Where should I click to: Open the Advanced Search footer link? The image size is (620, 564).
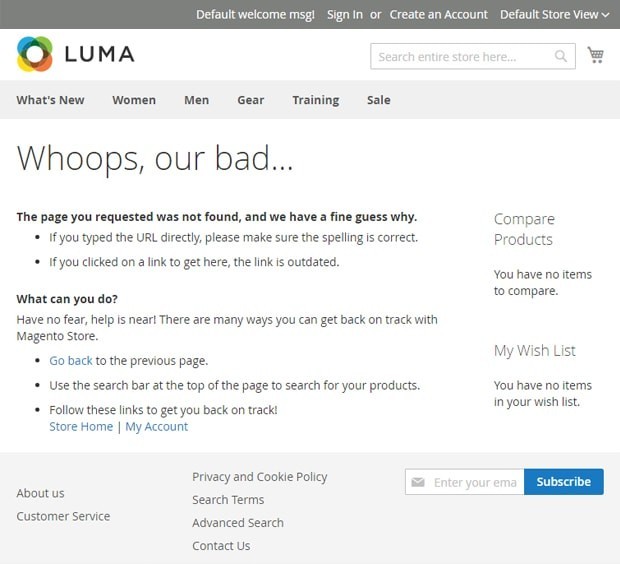[x=238, y=523]
